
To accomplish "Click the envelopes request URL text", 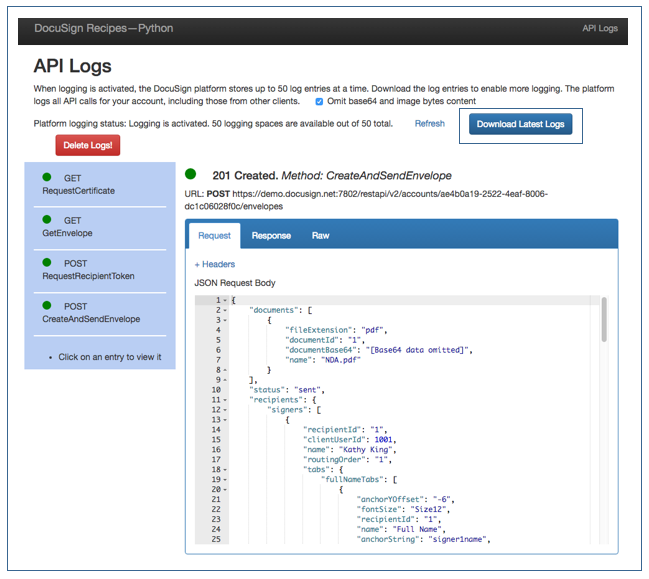I will click(x=366, y=200).
